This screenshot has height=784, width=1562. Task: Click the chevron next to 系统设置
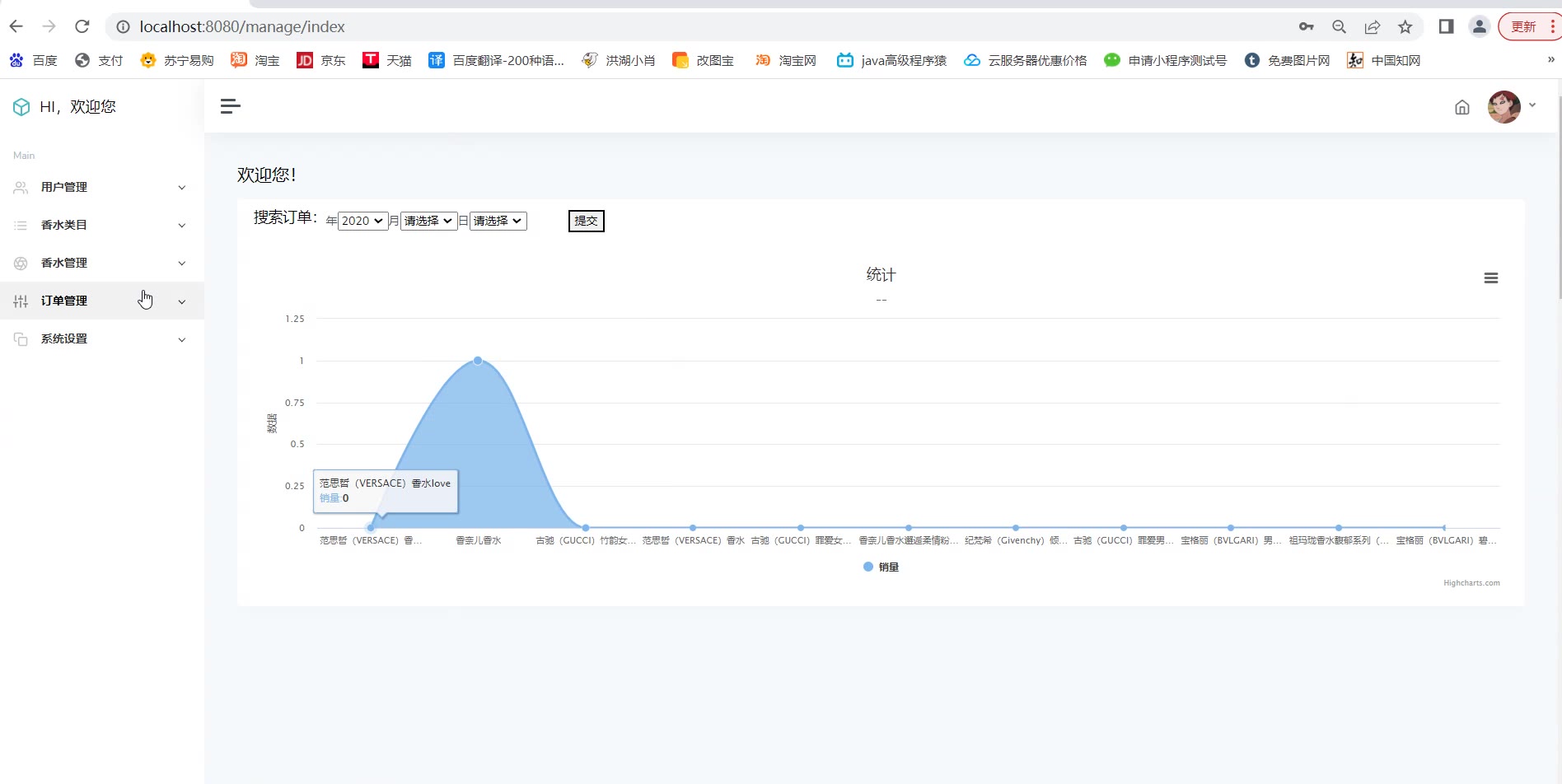(x=182, y=340)
